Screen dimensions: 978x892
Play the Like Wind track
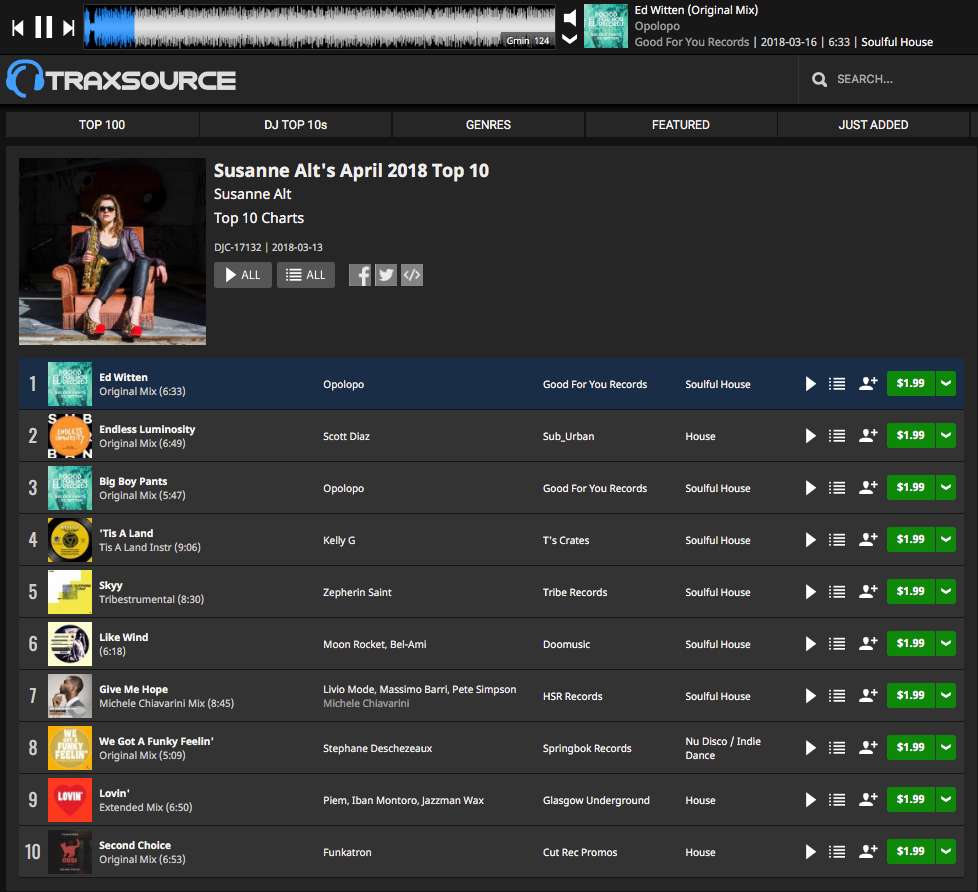810,643
